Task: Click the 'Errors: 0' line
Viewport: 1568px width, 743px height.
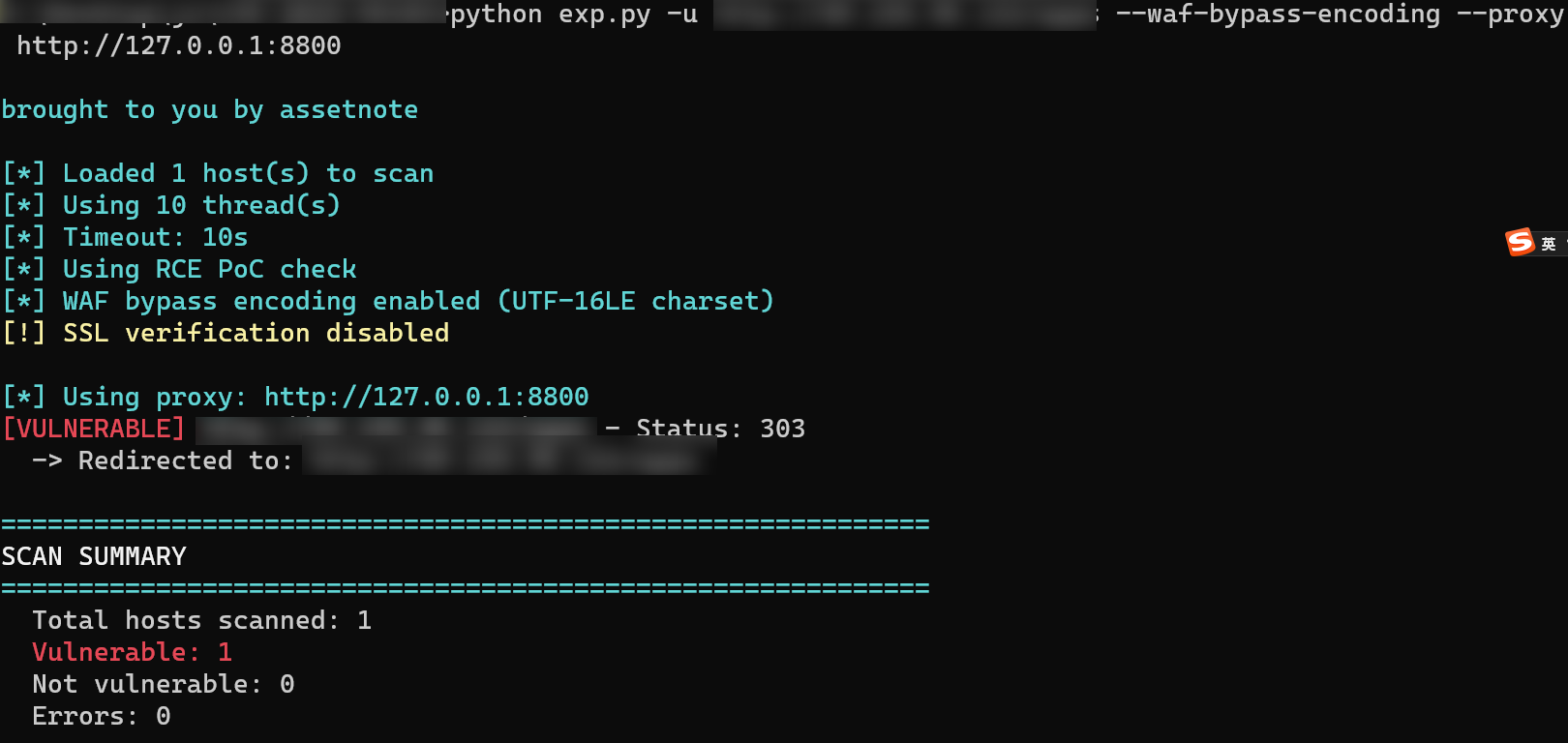Action: [102, 716]
